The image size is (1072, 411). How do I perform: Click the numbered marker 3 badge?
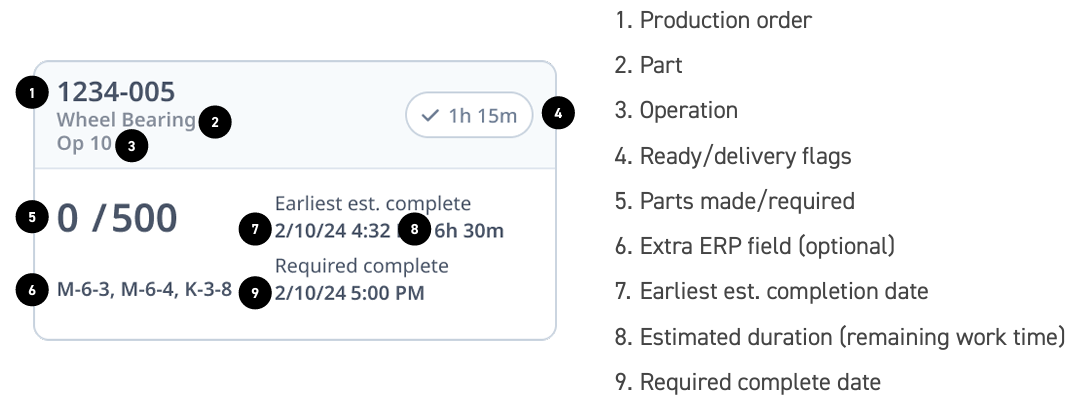point(131,146)
